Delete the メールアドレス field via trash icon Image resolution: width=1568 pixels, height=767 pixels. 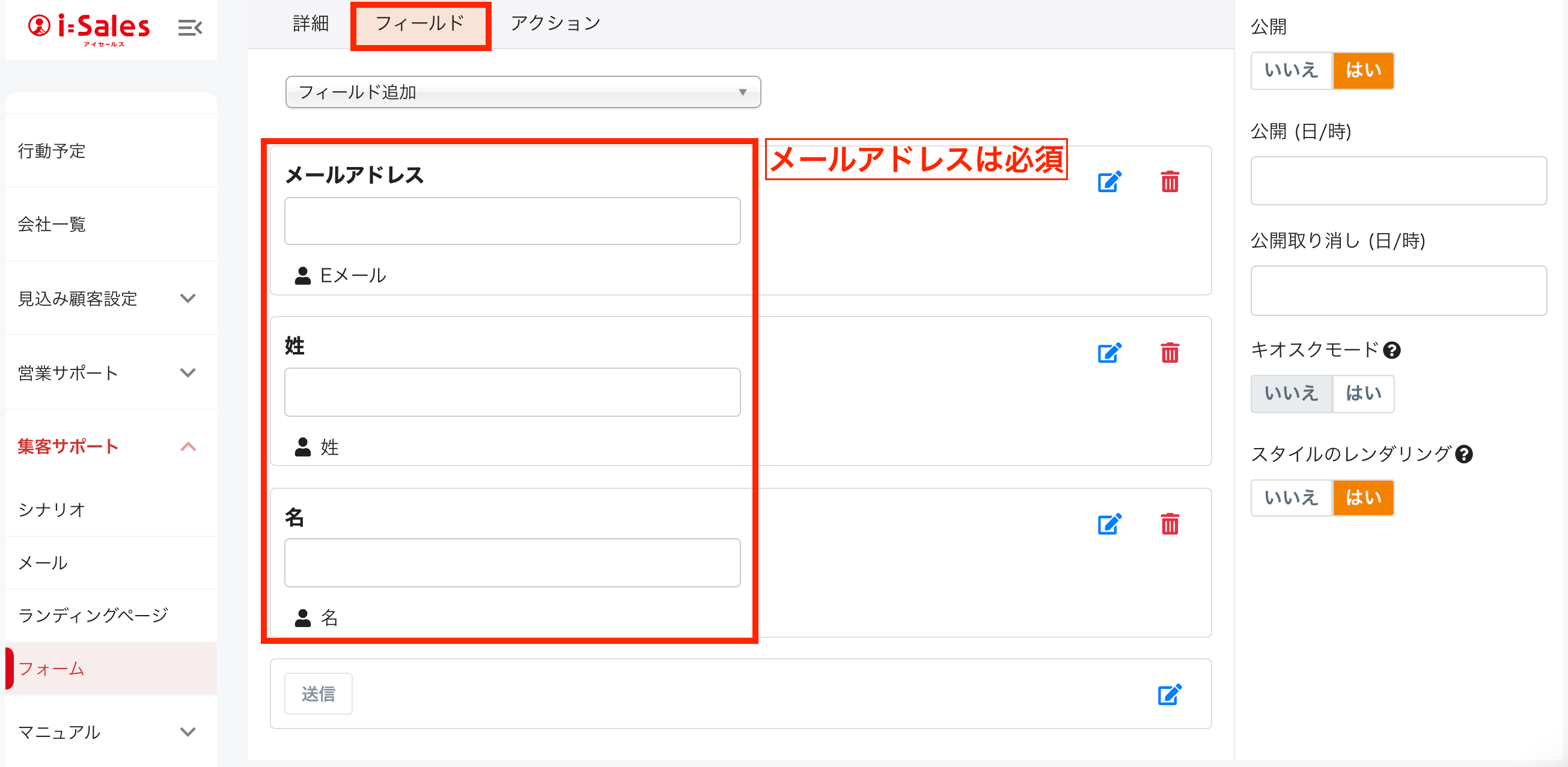(1170, 182)
